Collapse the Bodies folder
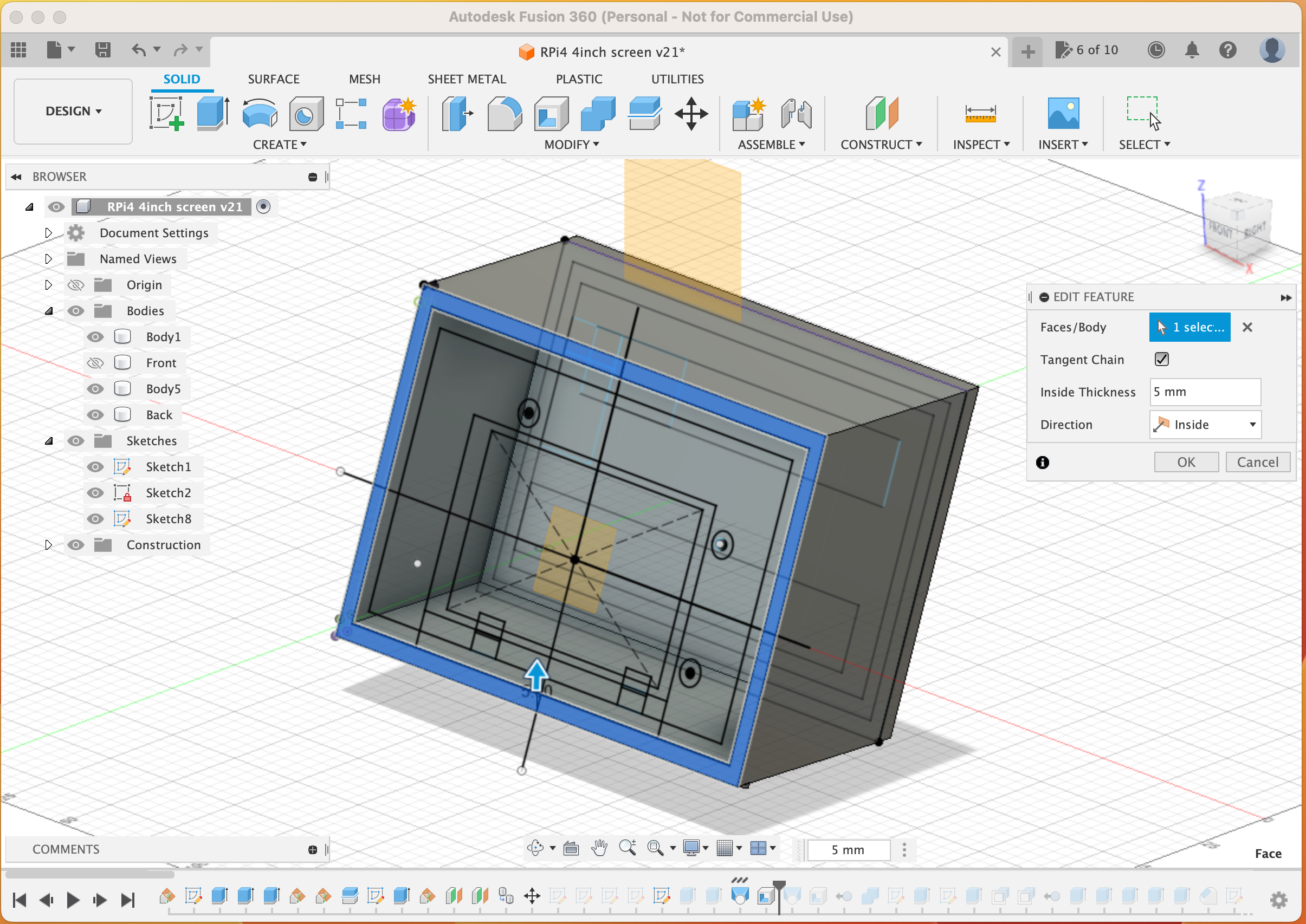The image size is (1306, 924). (48, 311)
